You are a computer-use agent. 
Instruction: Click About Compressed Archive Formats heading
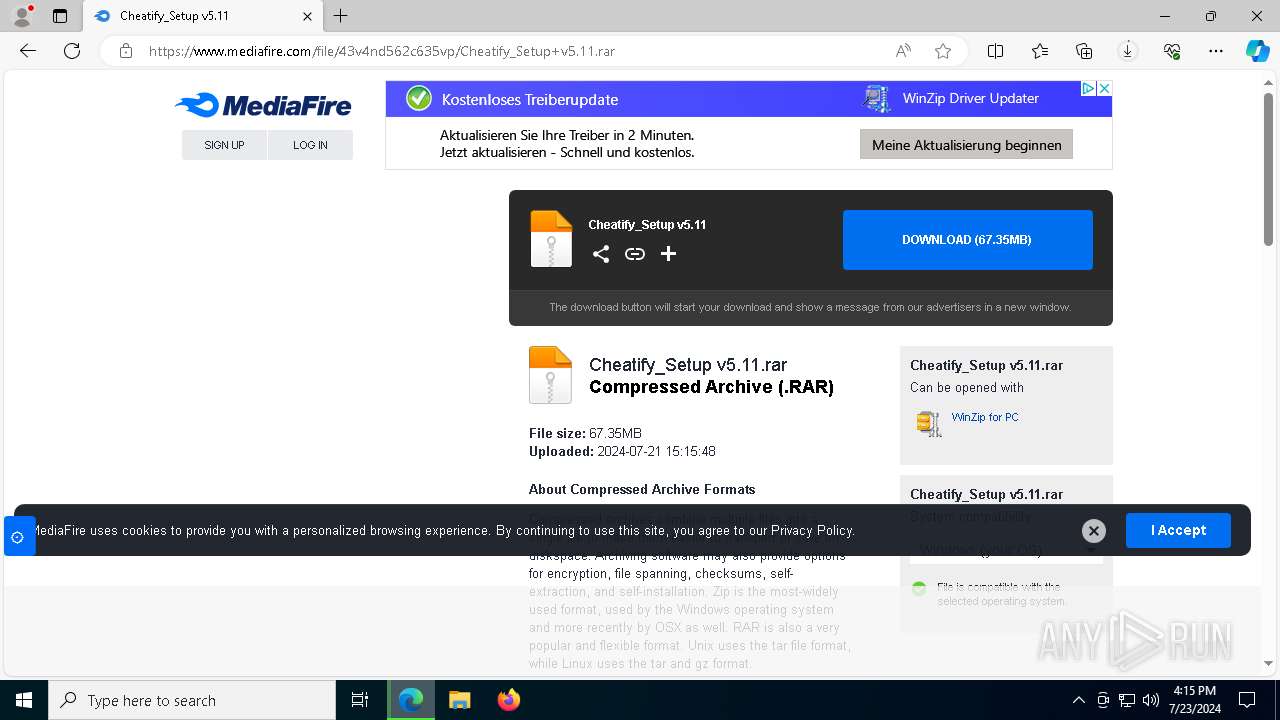[642, 489]
